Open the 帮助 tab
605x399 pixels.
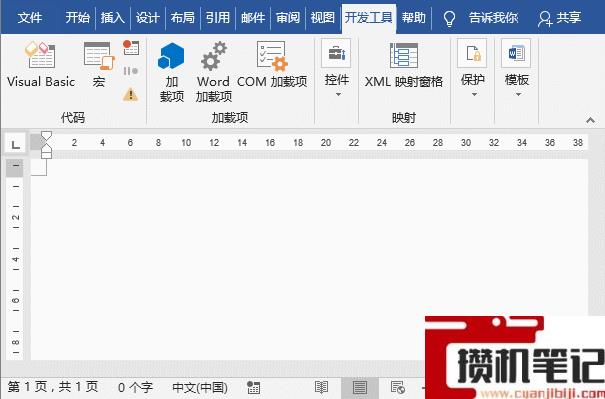[x=414, y=18]
